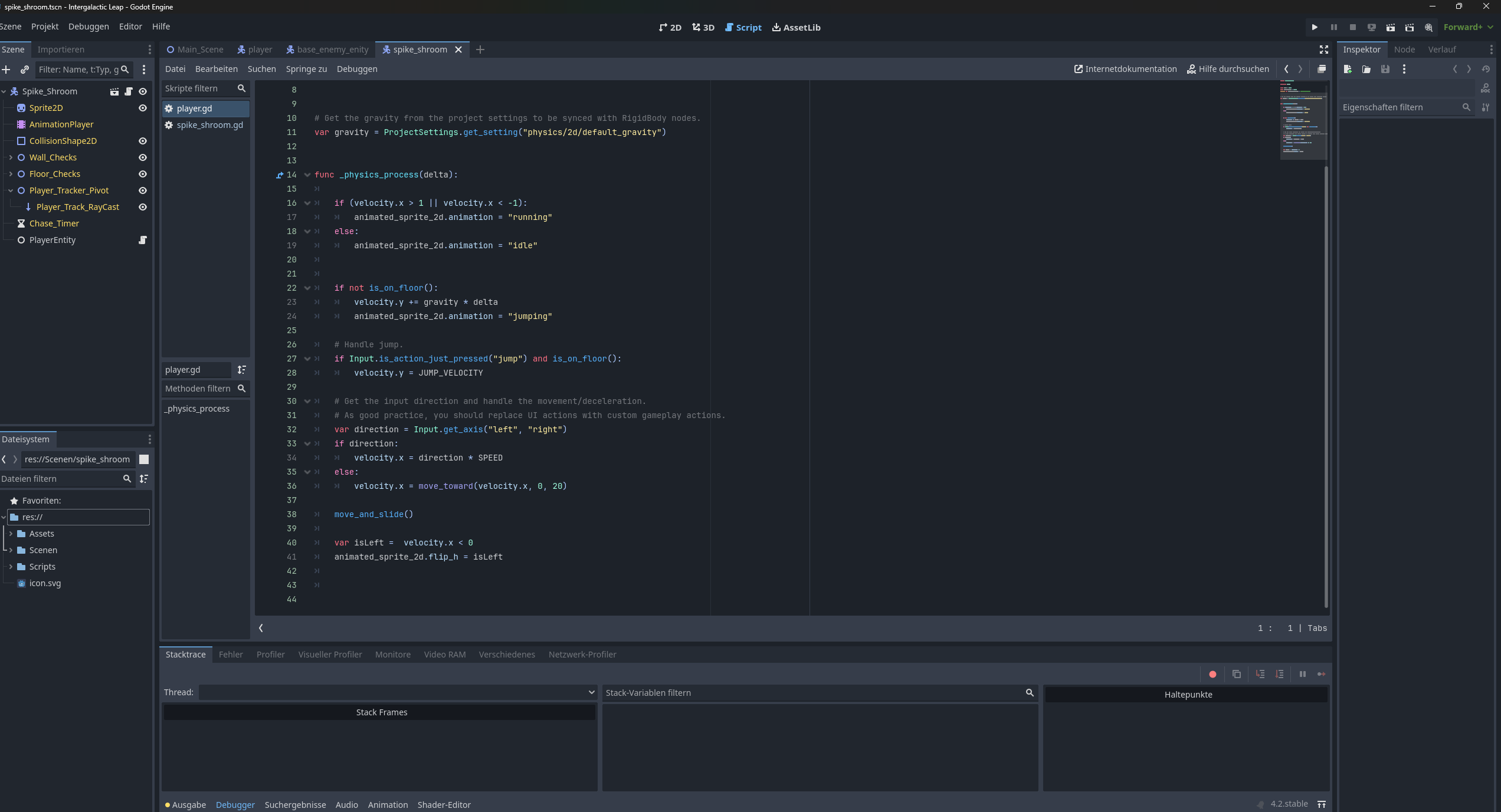Click the pause running project icon

click(1333, 27)
